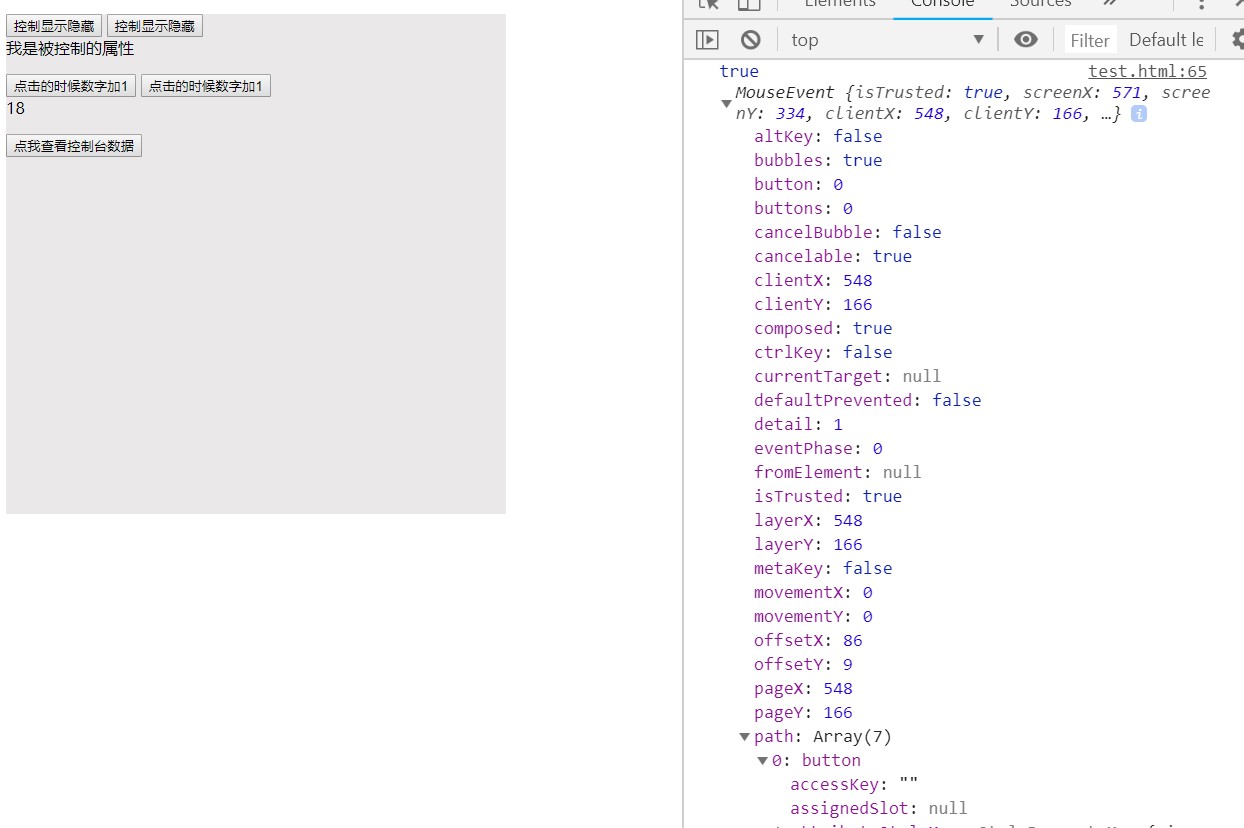Click the counter value '18'

pyautogui.click(x=15, y=108)
